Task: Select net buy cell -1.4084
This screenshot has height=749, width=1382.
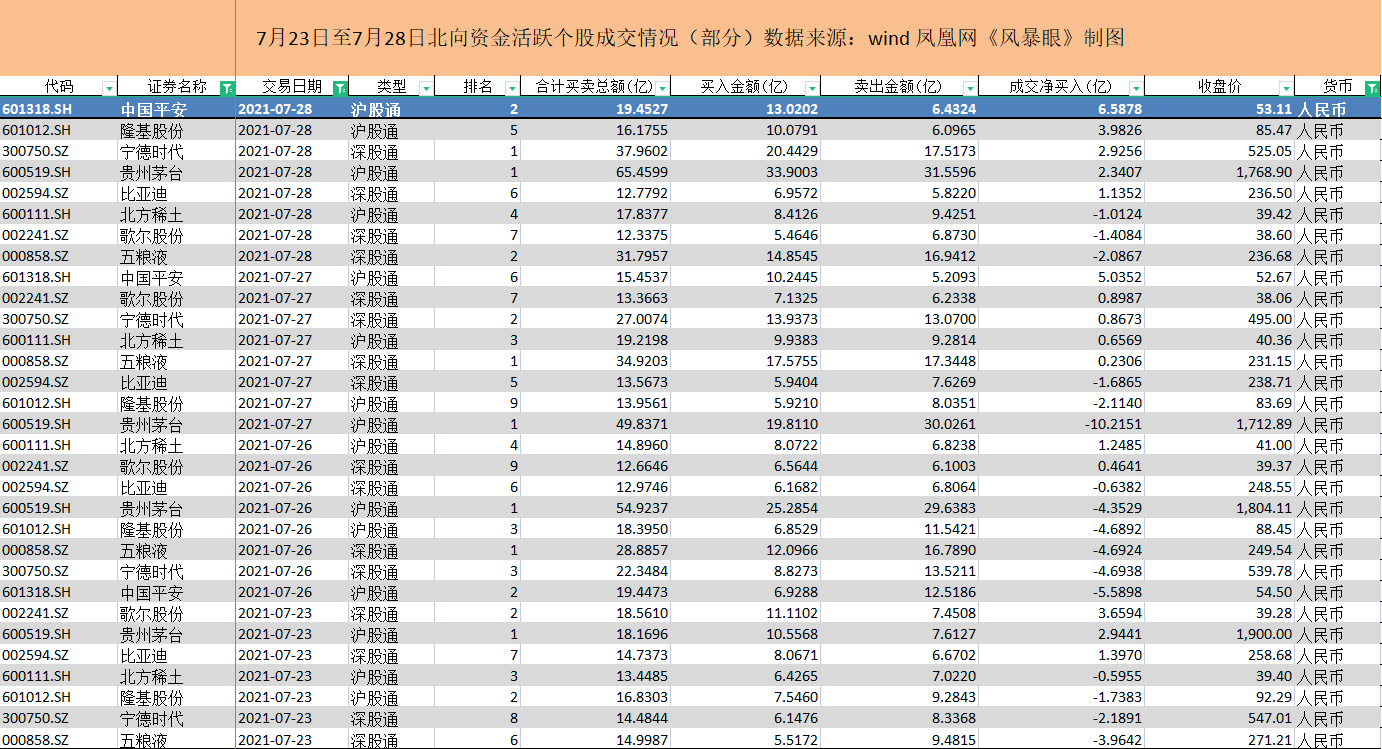Action: pos(1061,235)
